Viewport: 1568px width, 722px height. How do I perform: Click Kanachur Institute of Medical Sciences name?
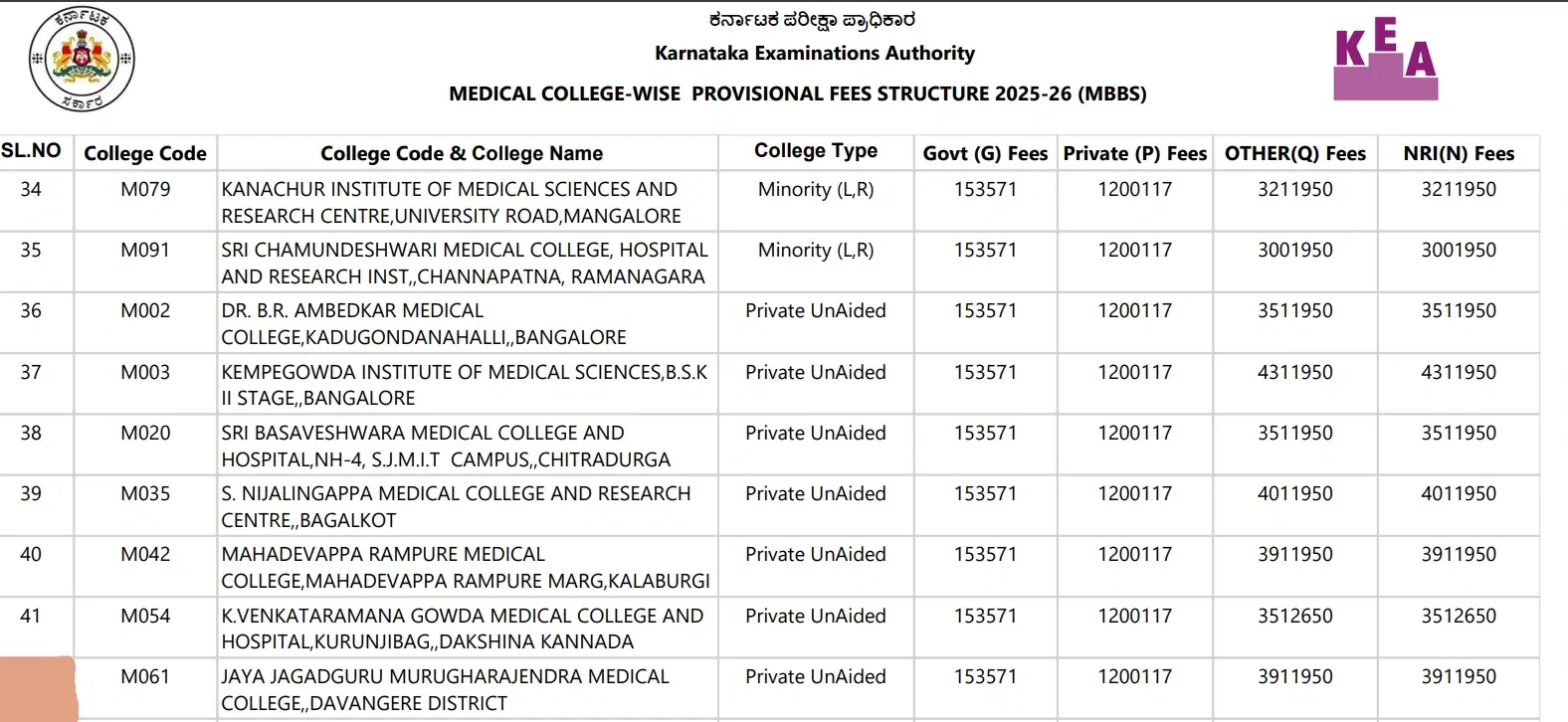coord(451,202)
